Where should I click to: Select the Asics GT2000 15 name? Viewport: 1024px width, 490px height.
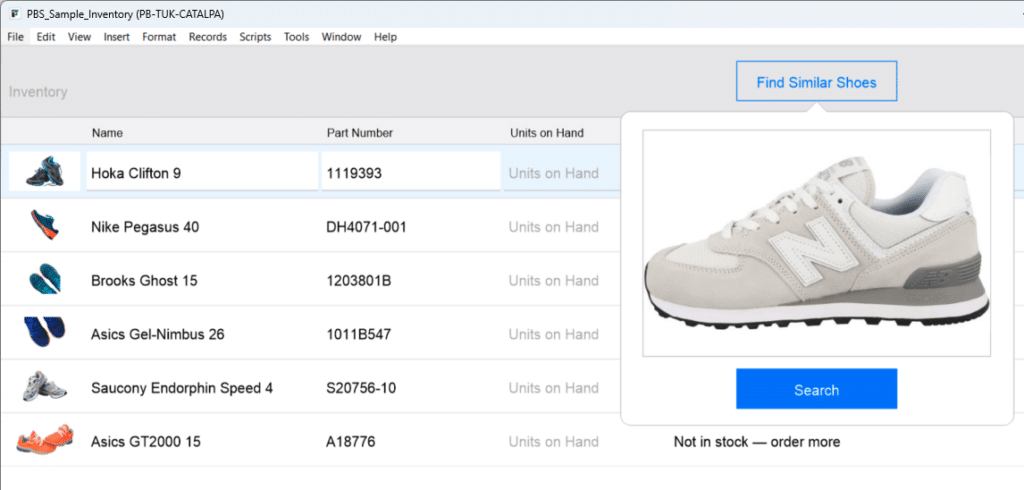click(x=146, y=442)
